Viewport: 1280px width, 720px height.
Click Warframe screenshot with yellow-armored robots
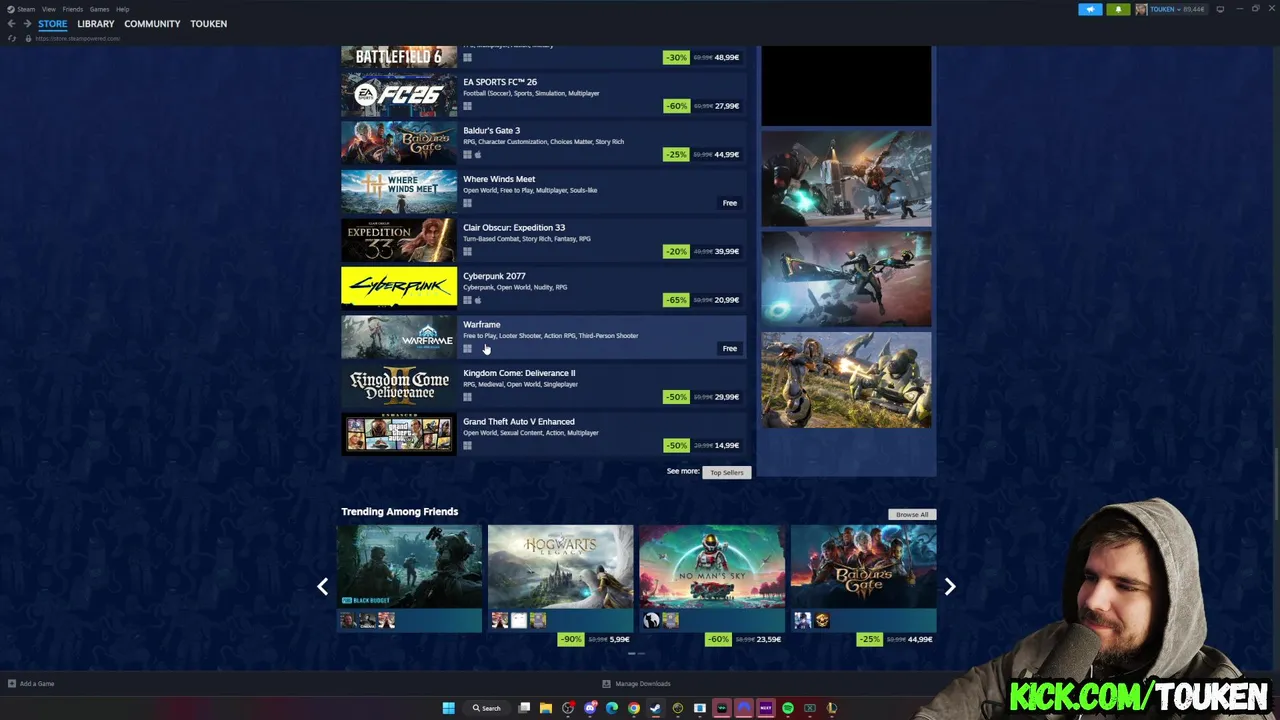point(846,380)
